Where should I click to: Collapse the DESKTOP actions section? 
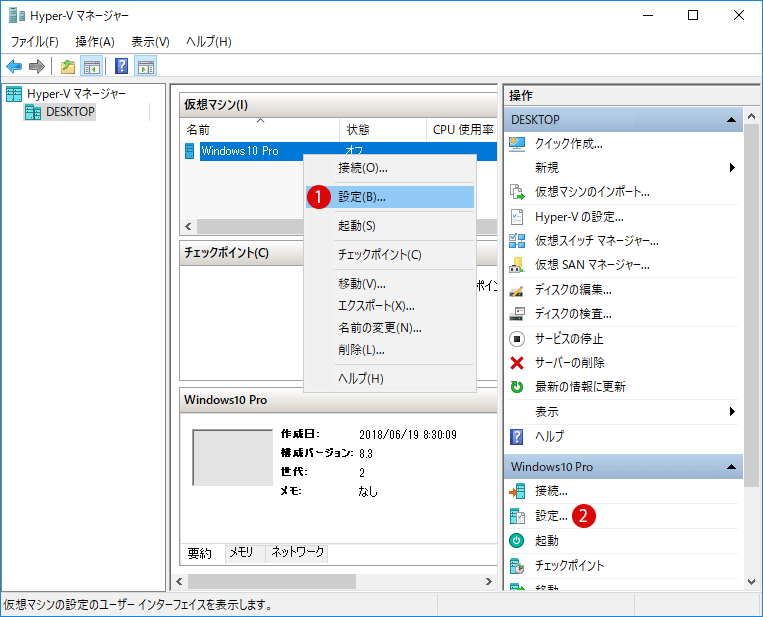pyautogui.click(x=731, y=120)
